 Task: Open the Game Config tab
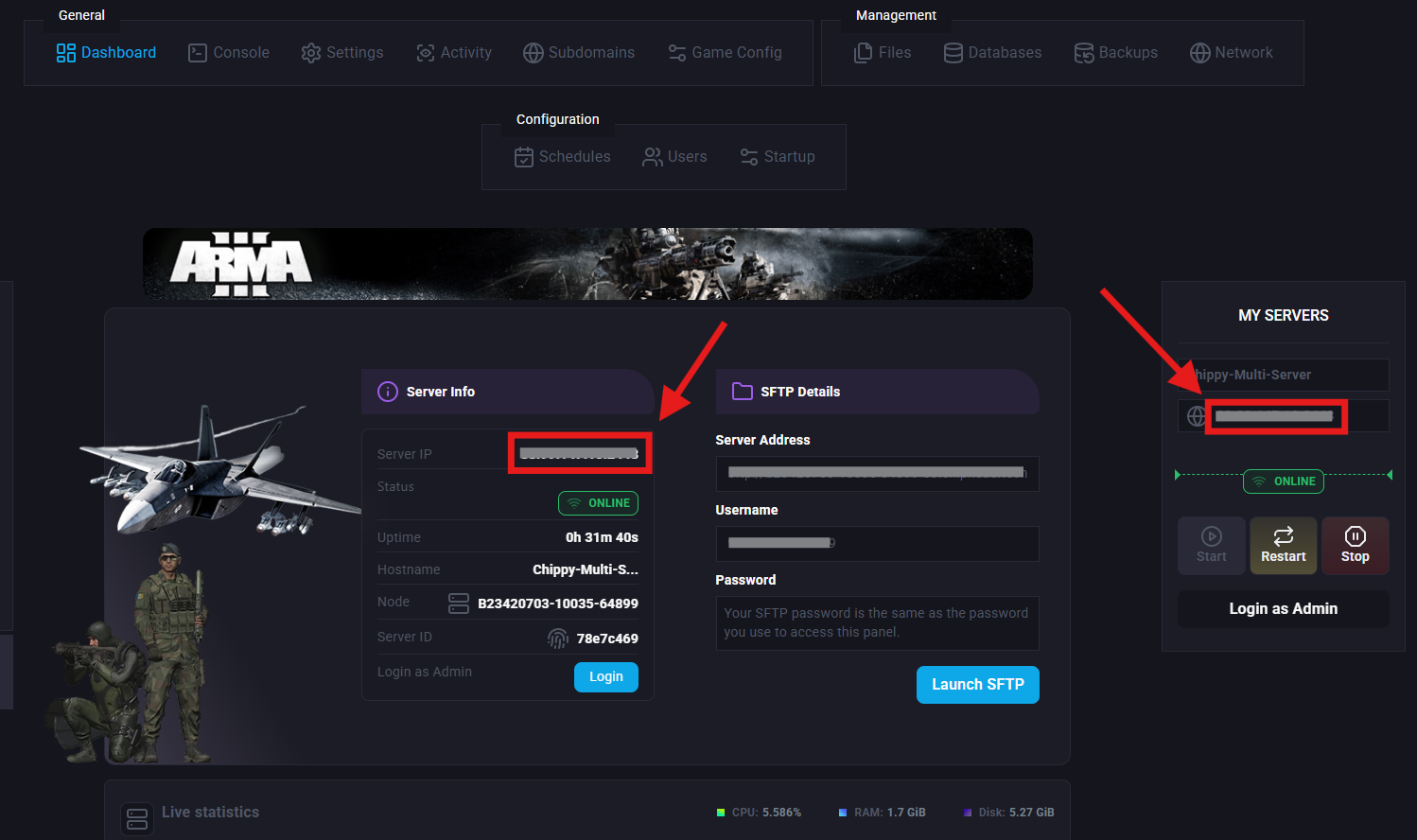tap(726, 53)
